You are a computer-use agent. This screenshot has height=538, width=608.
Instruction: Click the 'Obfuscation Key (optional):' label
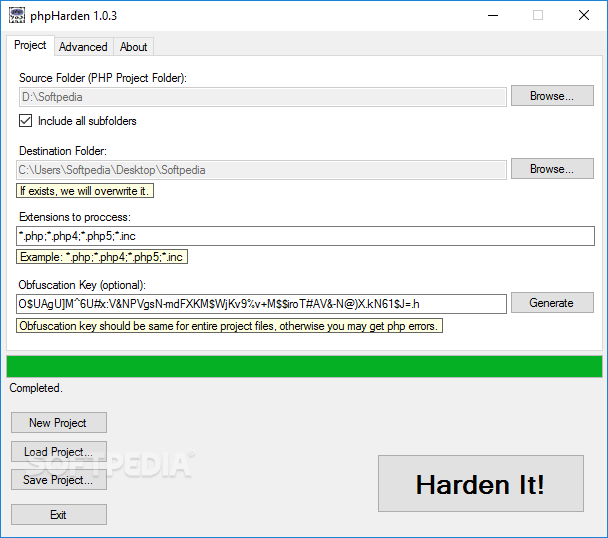[82, 285]
